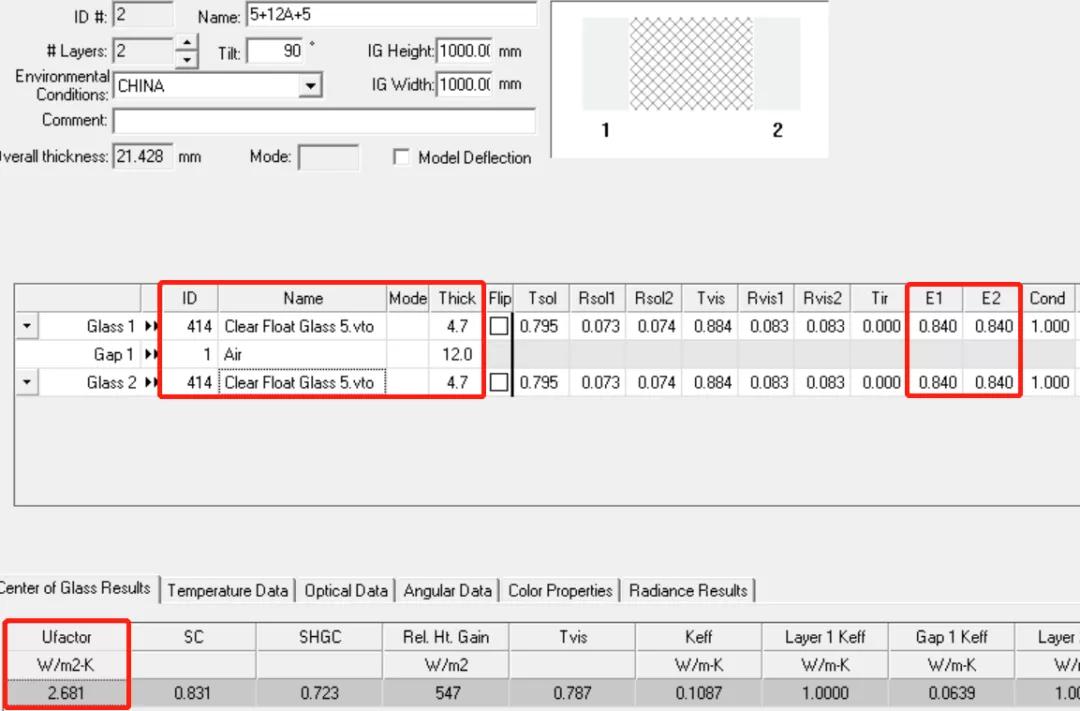Click the IG Height field

[x=464, y=52]
